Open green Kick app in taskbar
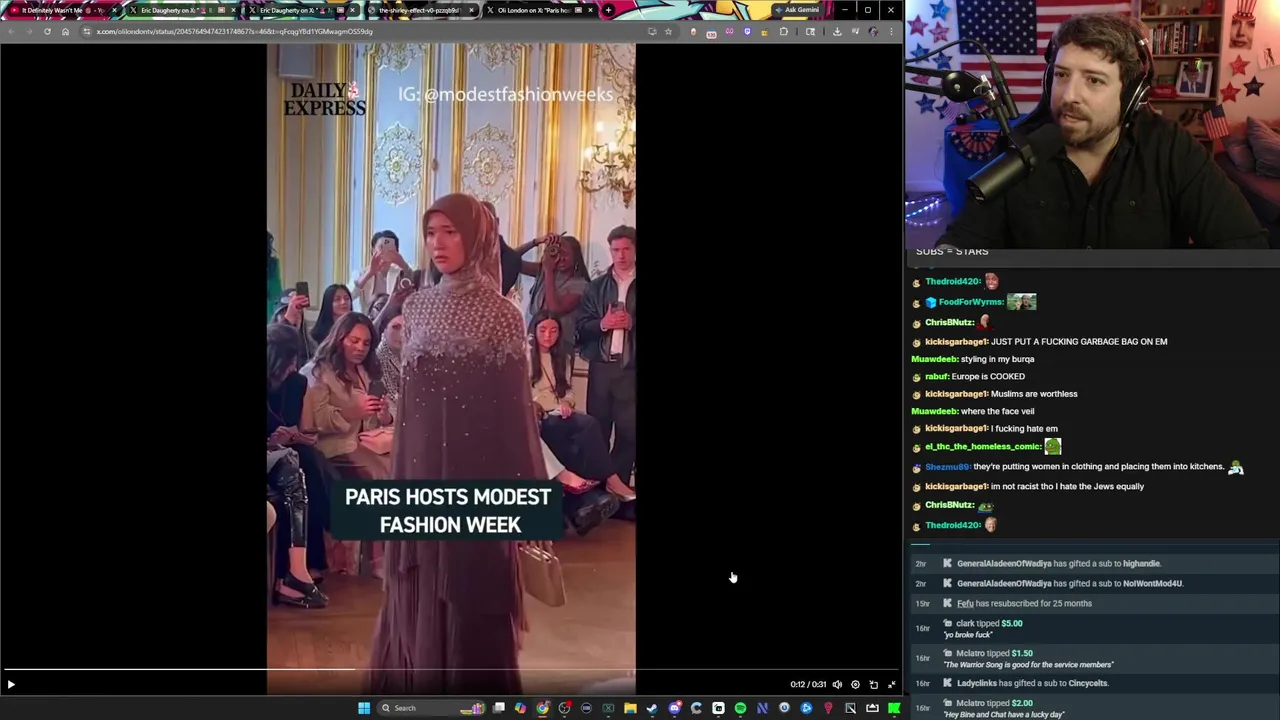This screenshot has width=1280, height=720. tap(893, 708)
